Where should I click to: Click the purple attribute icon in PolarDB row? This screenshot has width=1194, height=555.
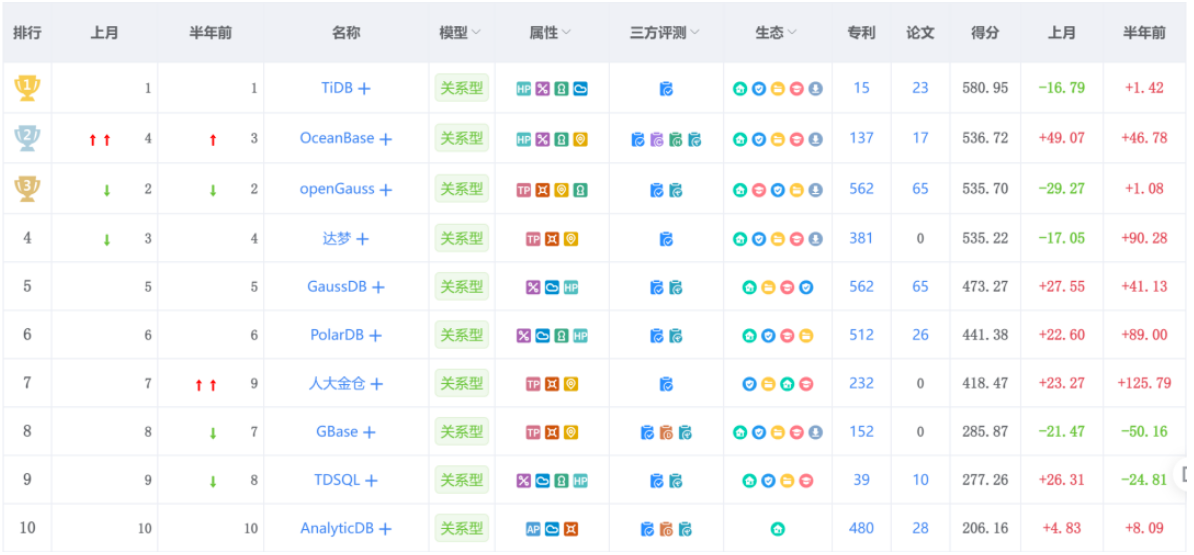(524, 335)
